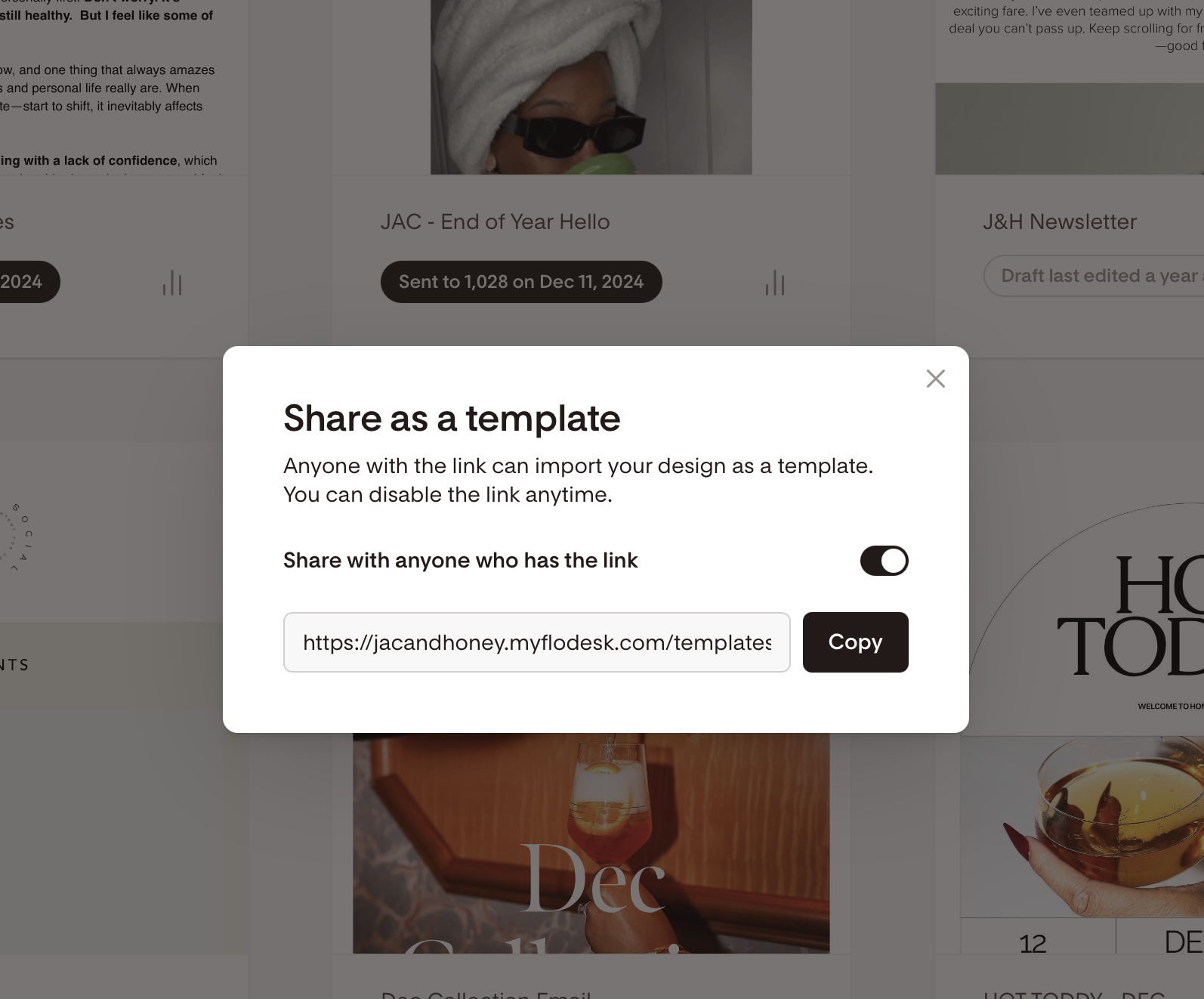This screenshot has width=1204, height=999.
Task: Close the Share as a template dialog
Action: click(x=935, y=379)
